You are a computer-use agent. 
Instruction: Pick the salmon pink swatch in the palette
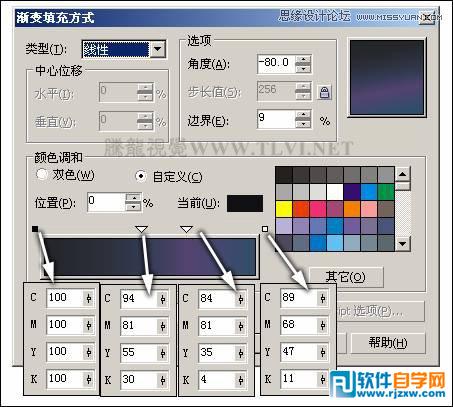369,209
